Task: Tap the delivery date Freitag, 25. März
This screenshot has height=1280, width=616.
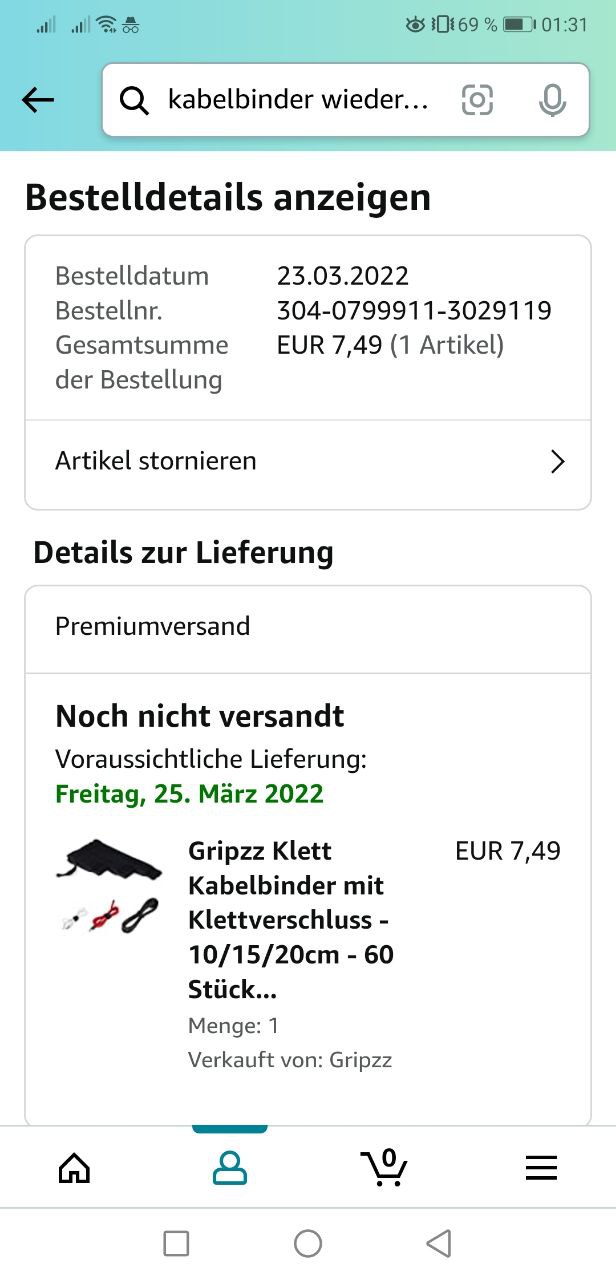Action: (190, 795)
